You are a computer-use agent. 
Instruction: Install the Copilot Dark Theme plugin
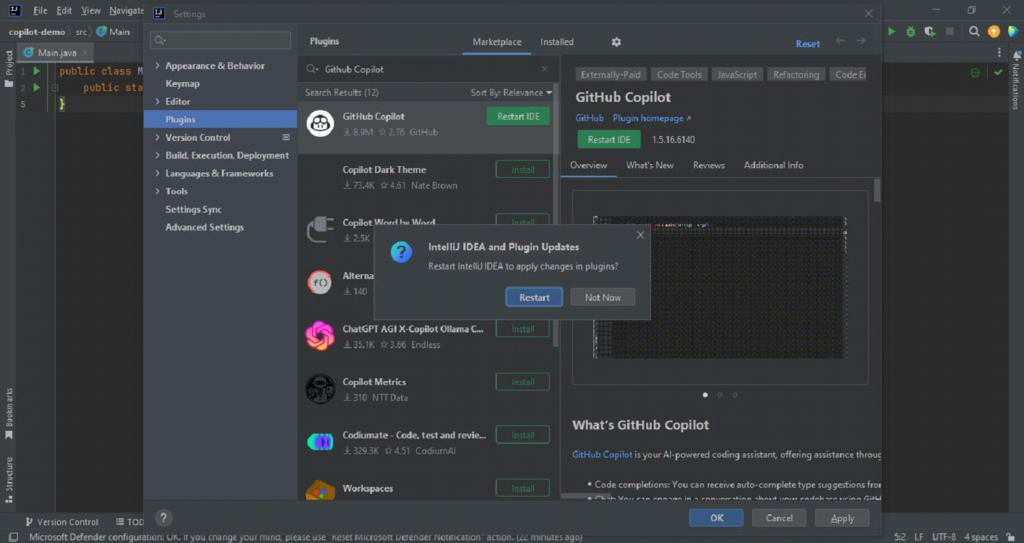(x=522, y=169)
